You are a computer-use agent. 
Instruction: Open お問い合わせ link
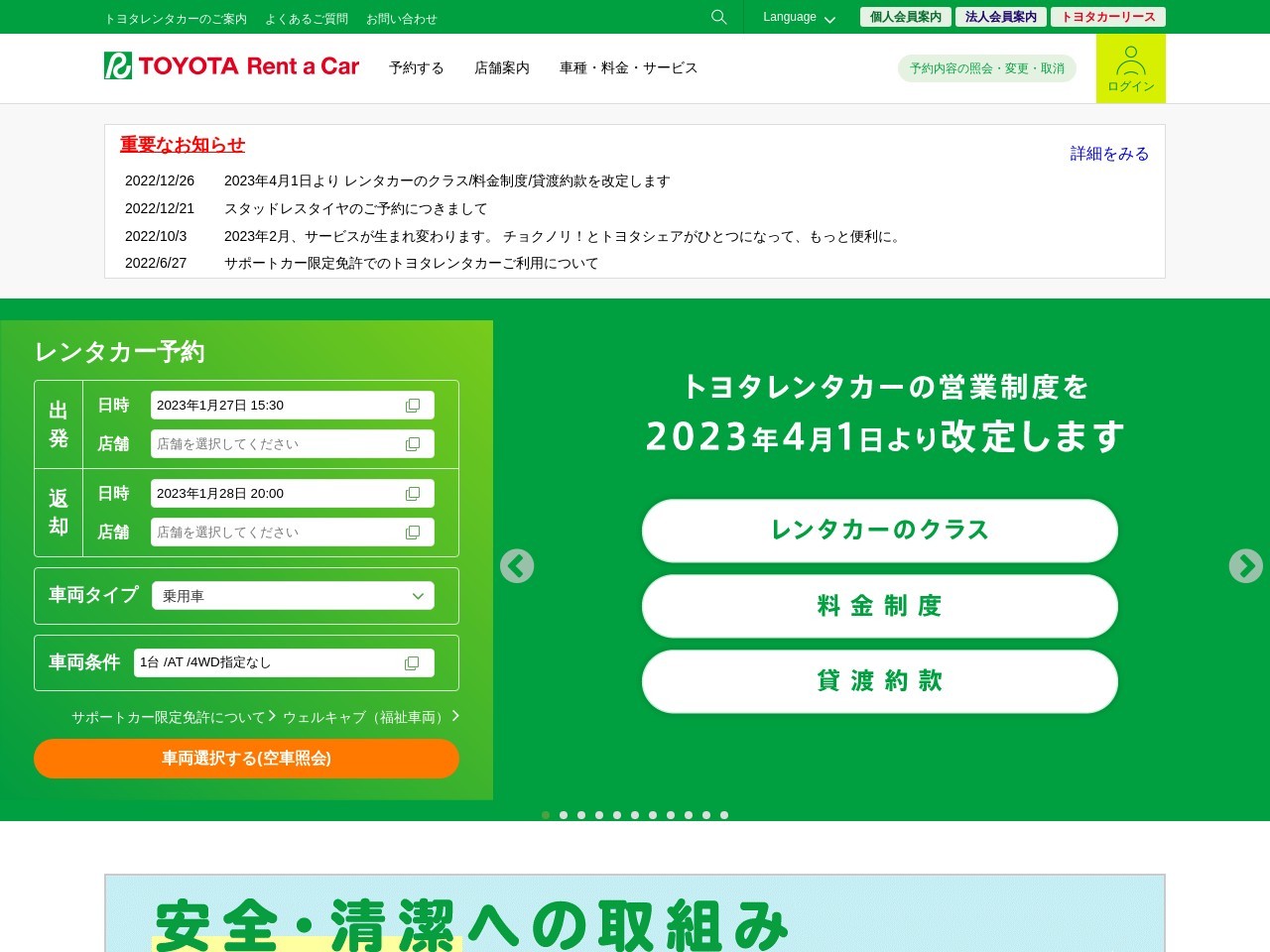[402, 19]
